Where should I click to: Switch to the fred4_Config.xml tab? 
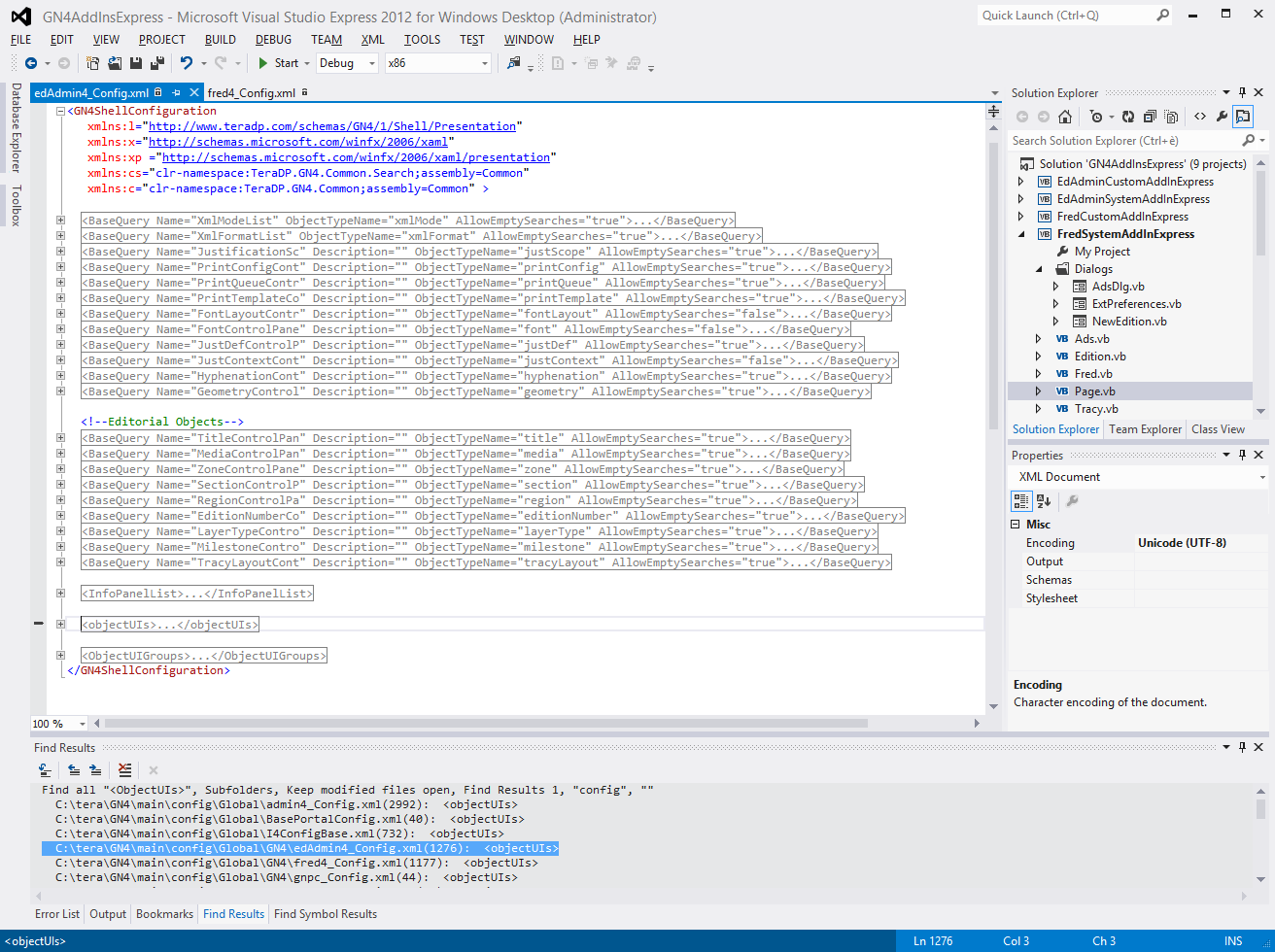(x=252, y=93)
